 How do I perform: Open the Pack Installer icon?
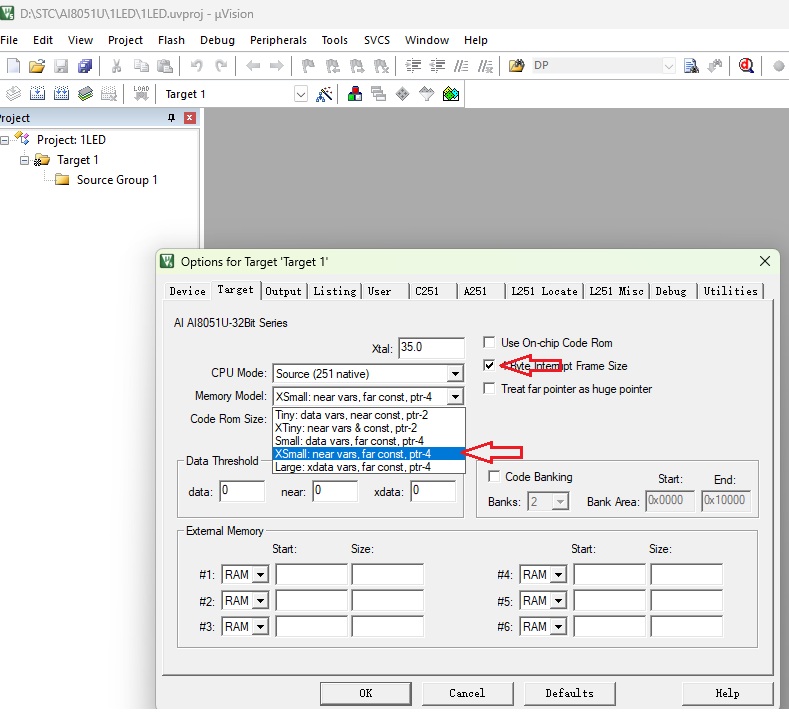point(451,94)
